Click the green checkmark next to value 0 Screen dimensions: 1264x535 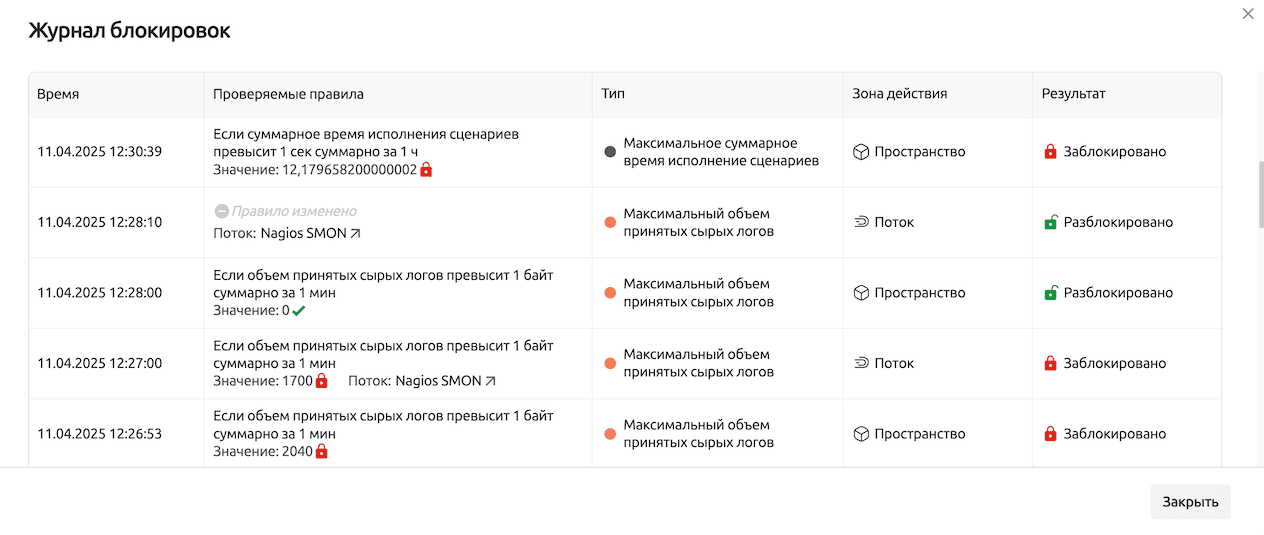point(299,311)
